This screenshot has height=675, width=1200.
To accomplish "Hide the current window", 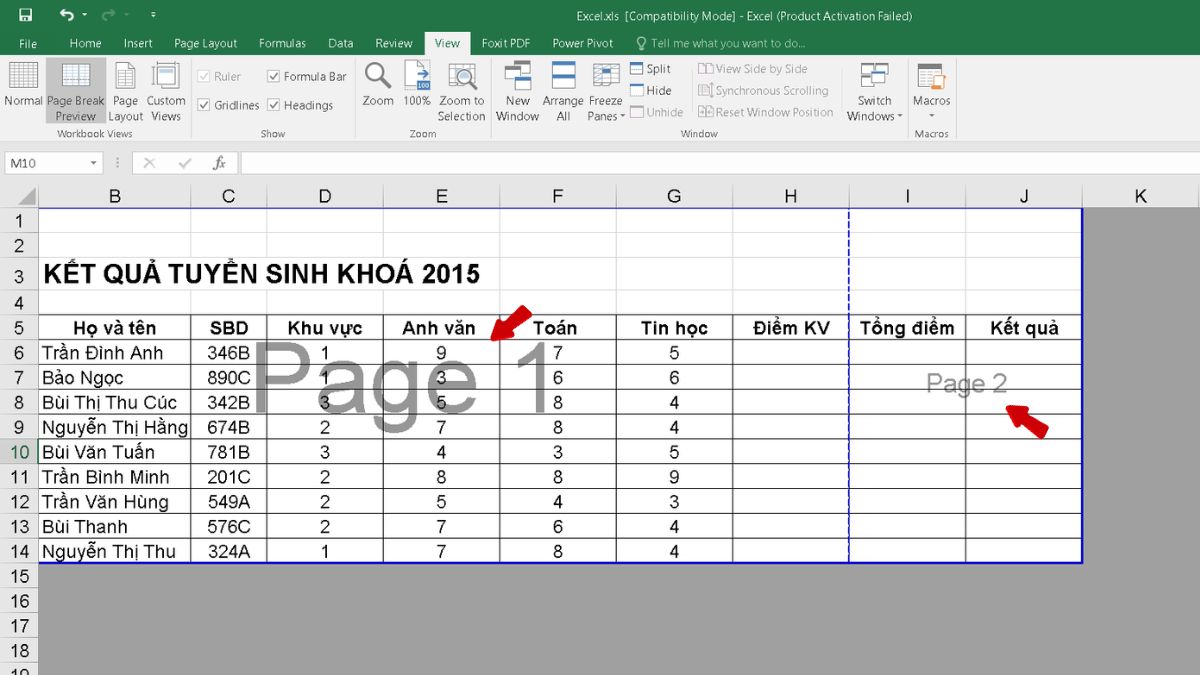I will point(651,90).
